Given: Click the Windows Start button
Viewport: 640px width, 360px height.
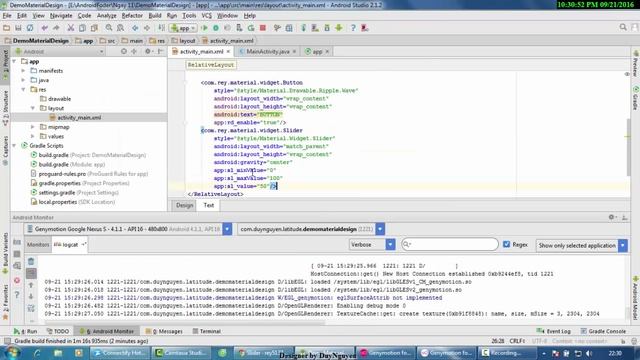Looking at the screenshot, I should tap(12, 352).
